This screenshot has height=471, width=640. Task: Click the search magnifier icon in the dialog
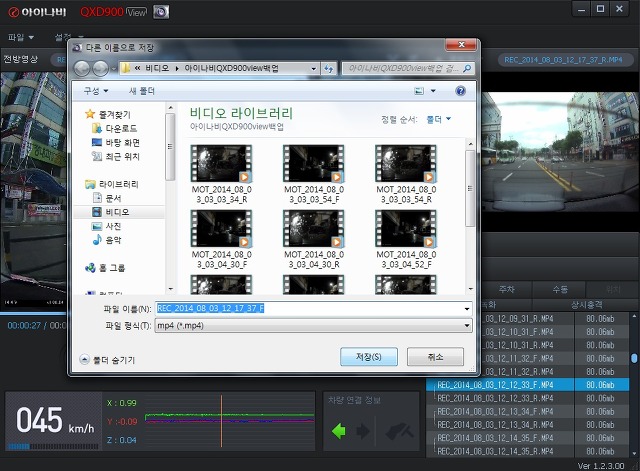click(x=467, y=69)
